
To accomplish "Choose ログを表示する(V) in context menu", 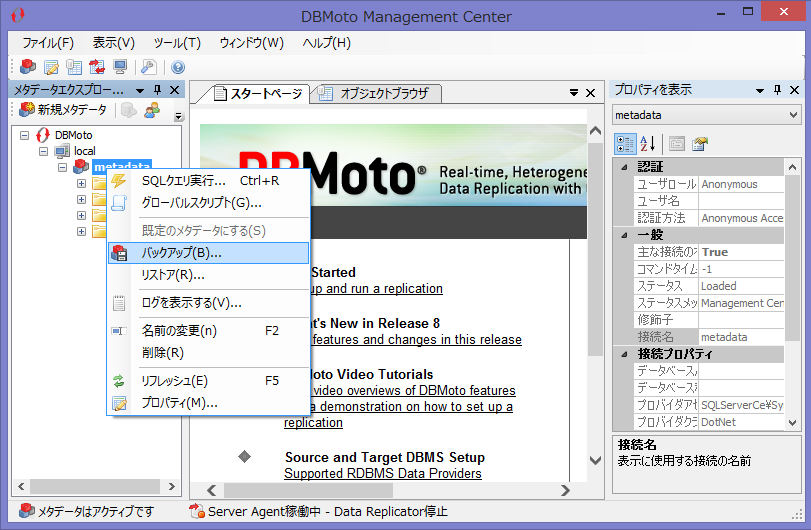I will coord(208,303).
